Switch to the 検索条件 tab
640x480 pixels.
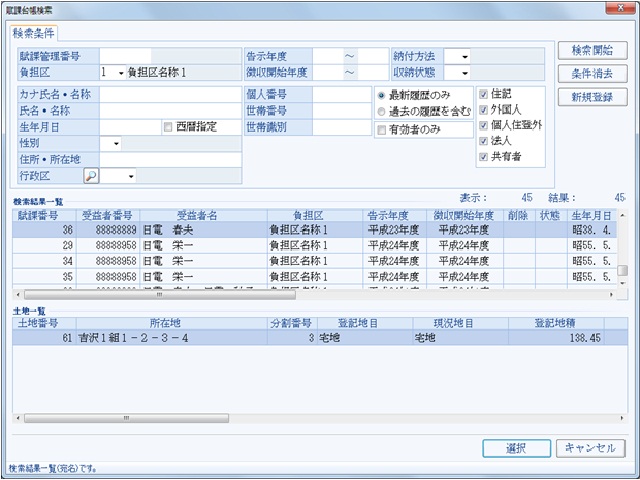(35, 32)
